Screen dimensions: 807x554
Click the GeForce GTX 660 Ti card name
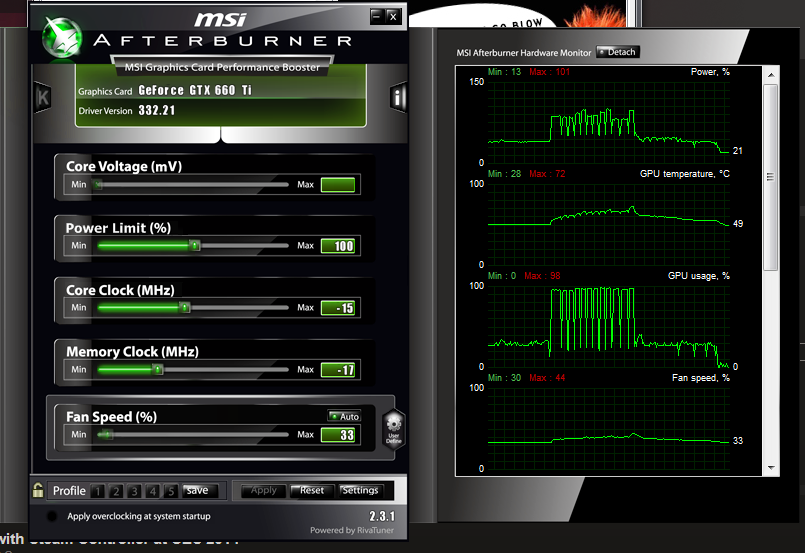195,90
